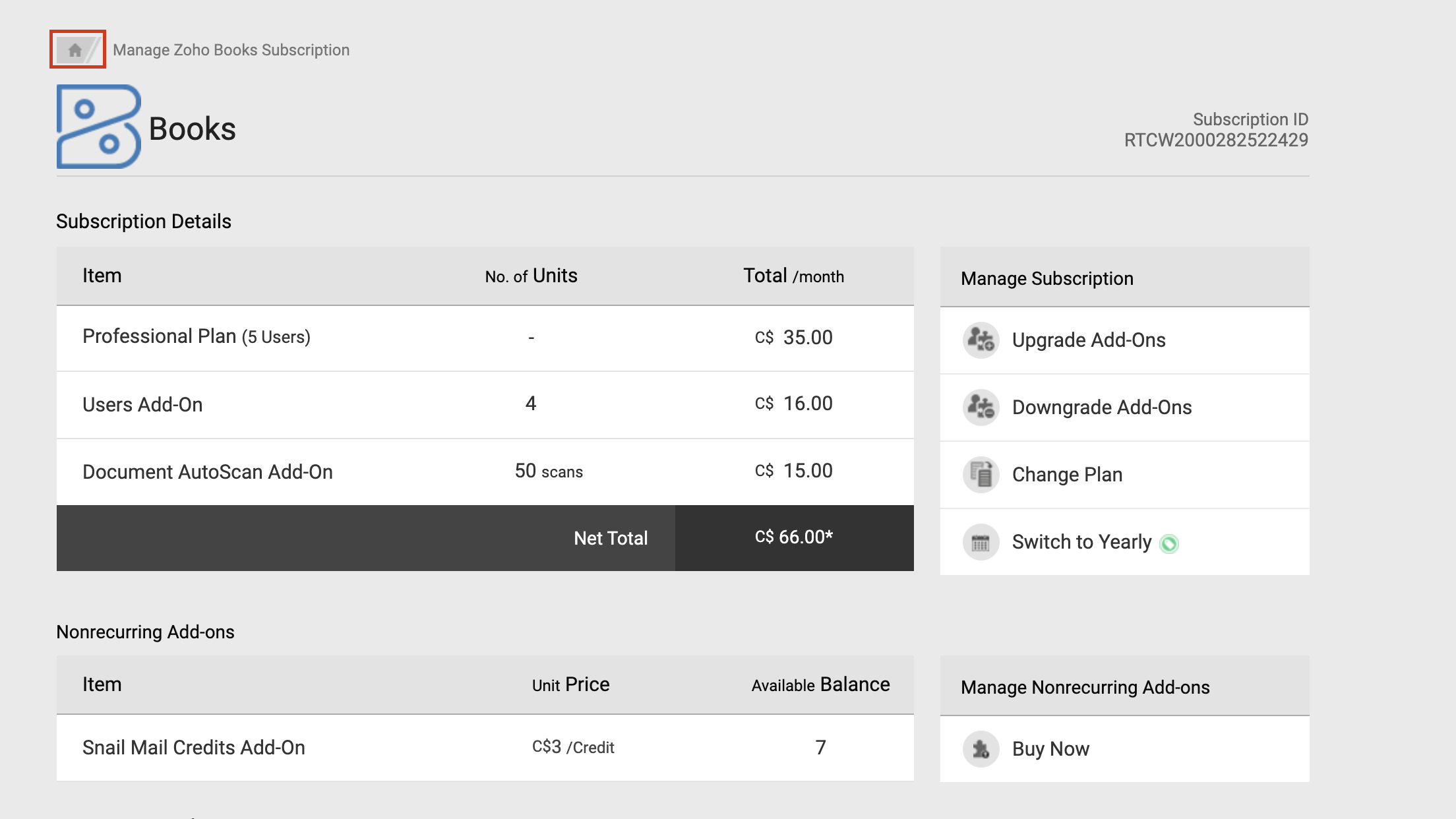Click the Change Plan document icon
Screen dimensions: 1456x819
(981, 475)
